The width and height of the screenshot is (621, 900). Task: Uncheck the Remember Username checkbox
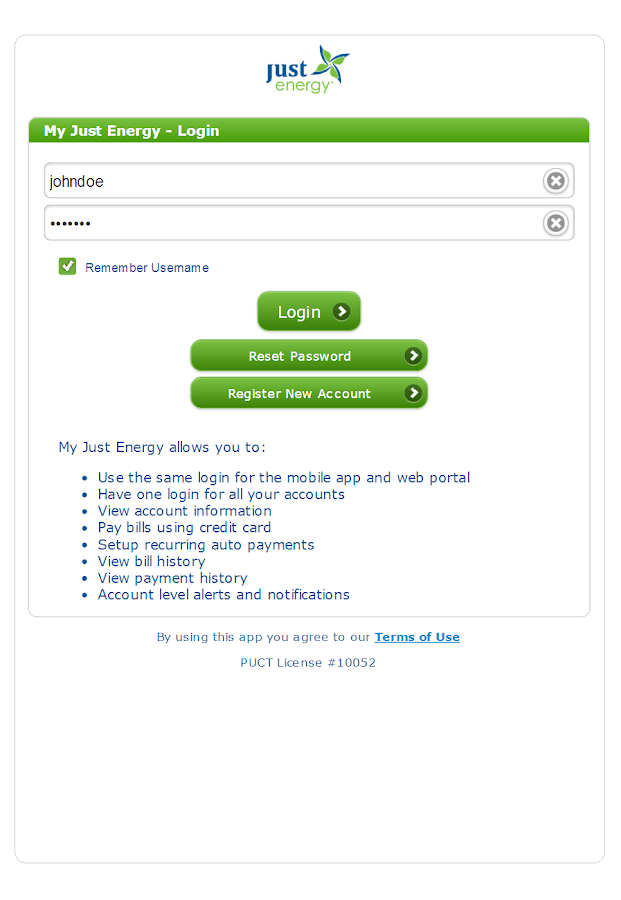[x=68, y=266]
